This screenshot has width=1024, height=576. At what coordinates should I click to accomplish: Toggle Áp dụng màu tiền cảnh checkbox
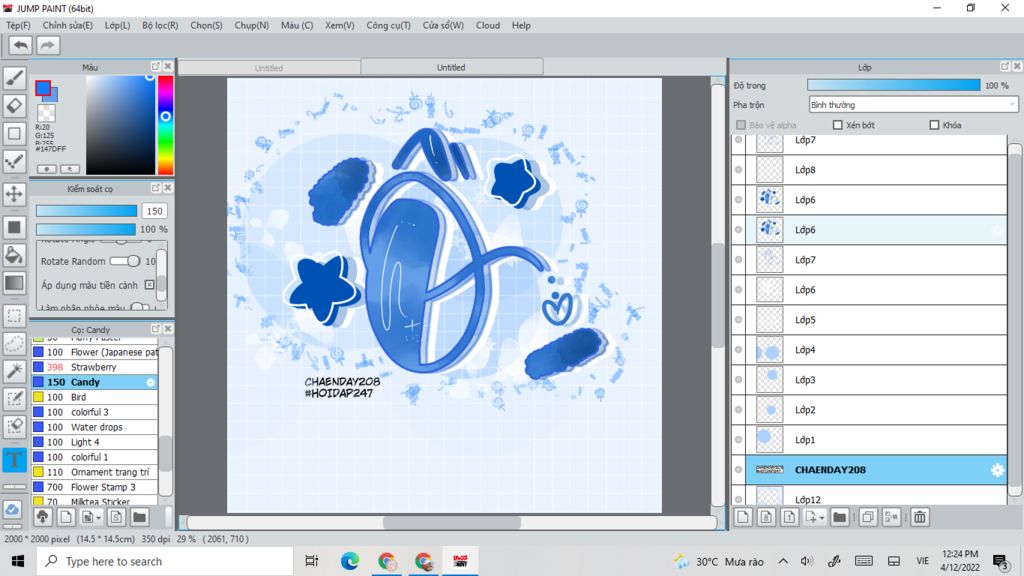coord(150,285)
